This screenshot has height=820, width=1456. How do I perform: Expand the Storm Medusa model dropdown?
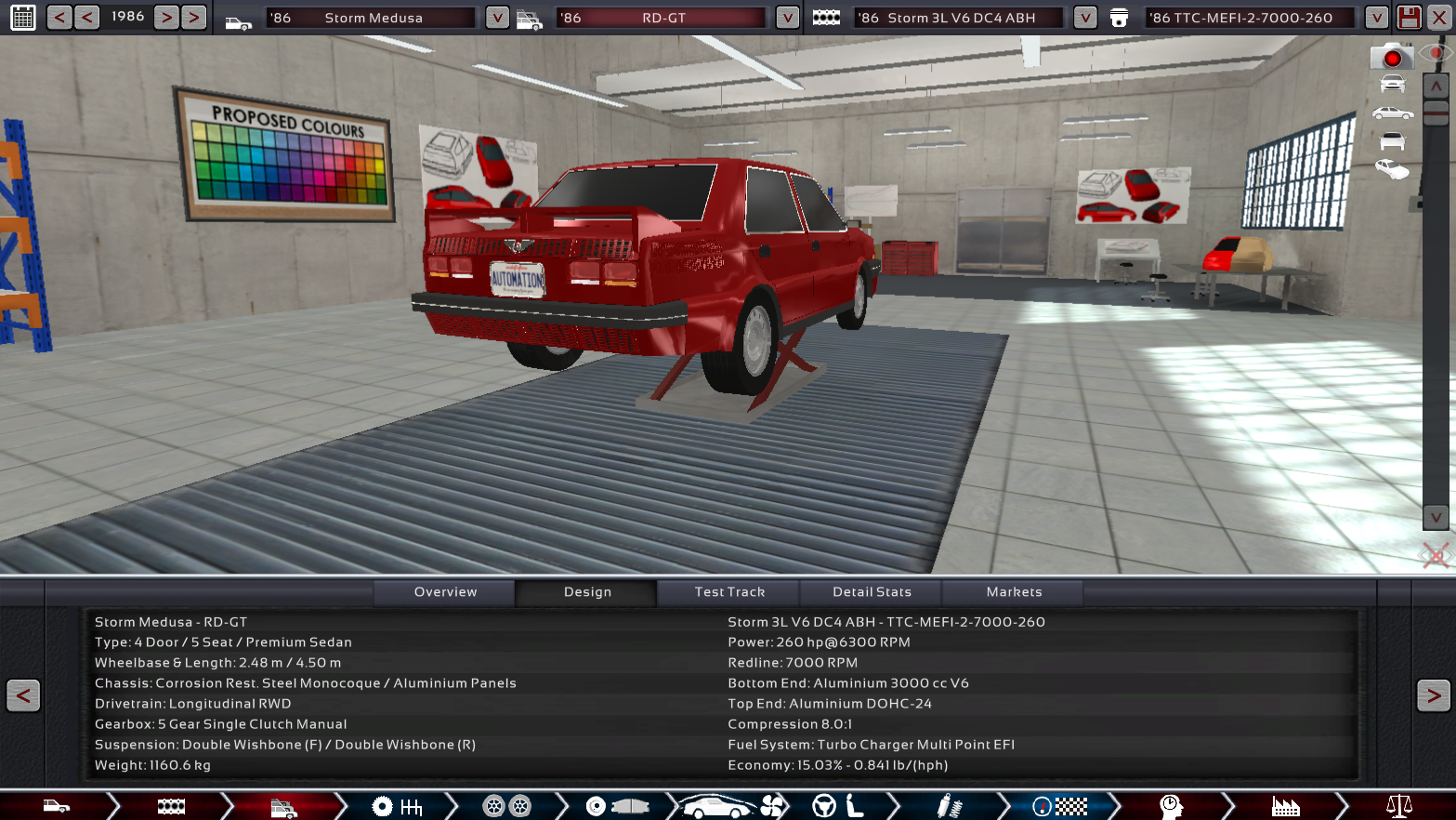497,18
